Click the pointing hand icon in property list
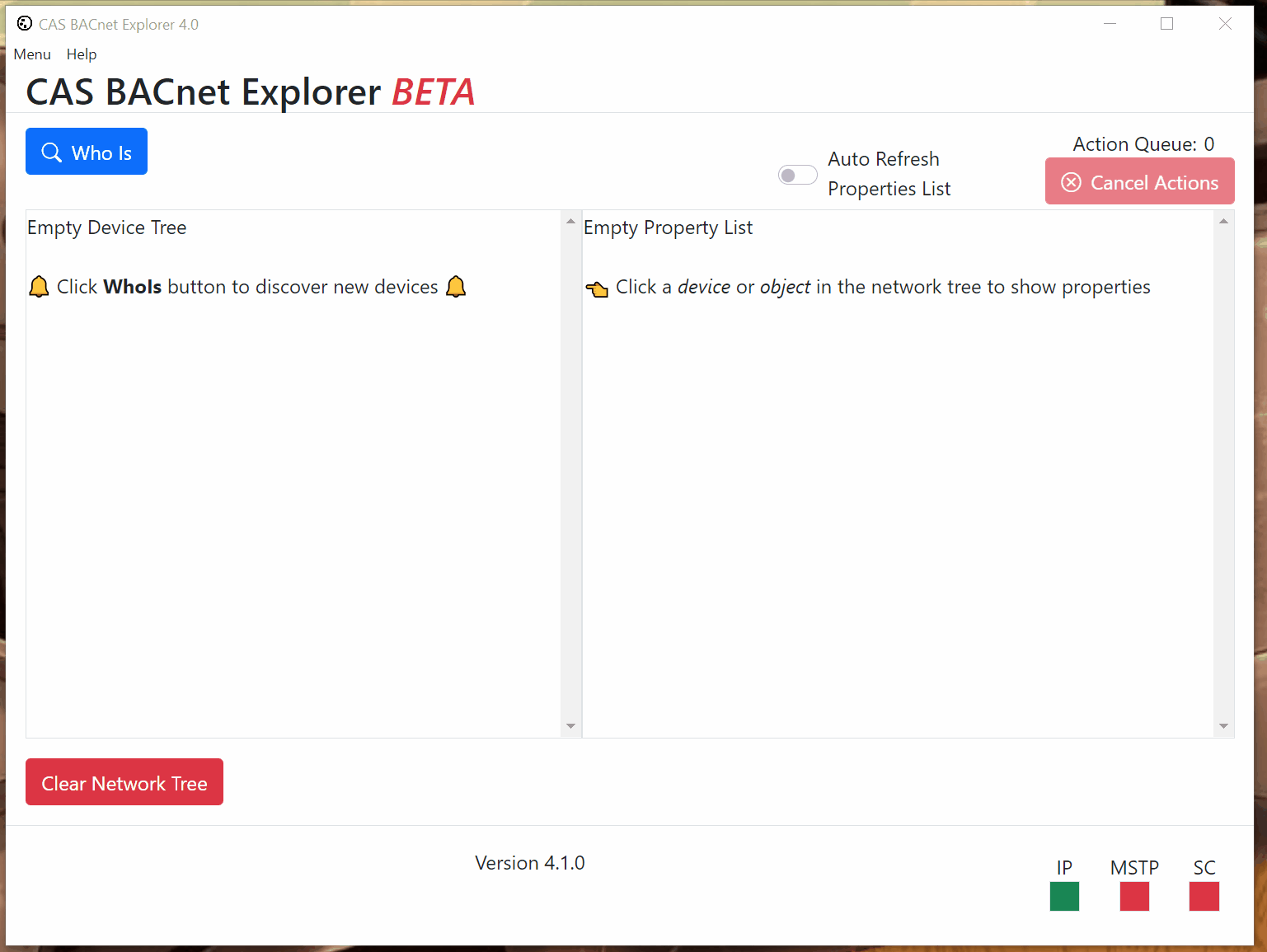Image resolution: width=1267 pixels, height=952 pixels. (x=597, y=288)
